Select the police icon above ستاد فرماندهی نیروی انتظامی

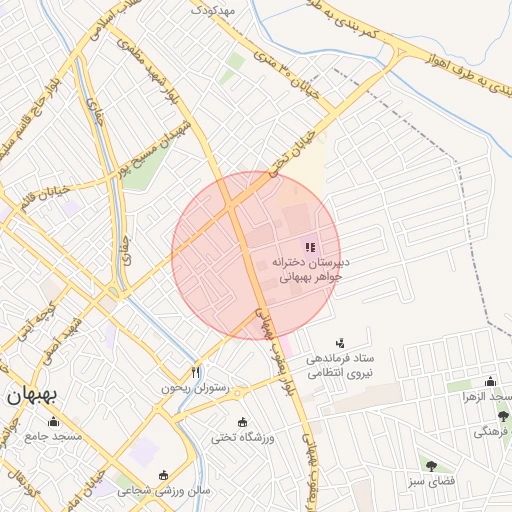340,343
